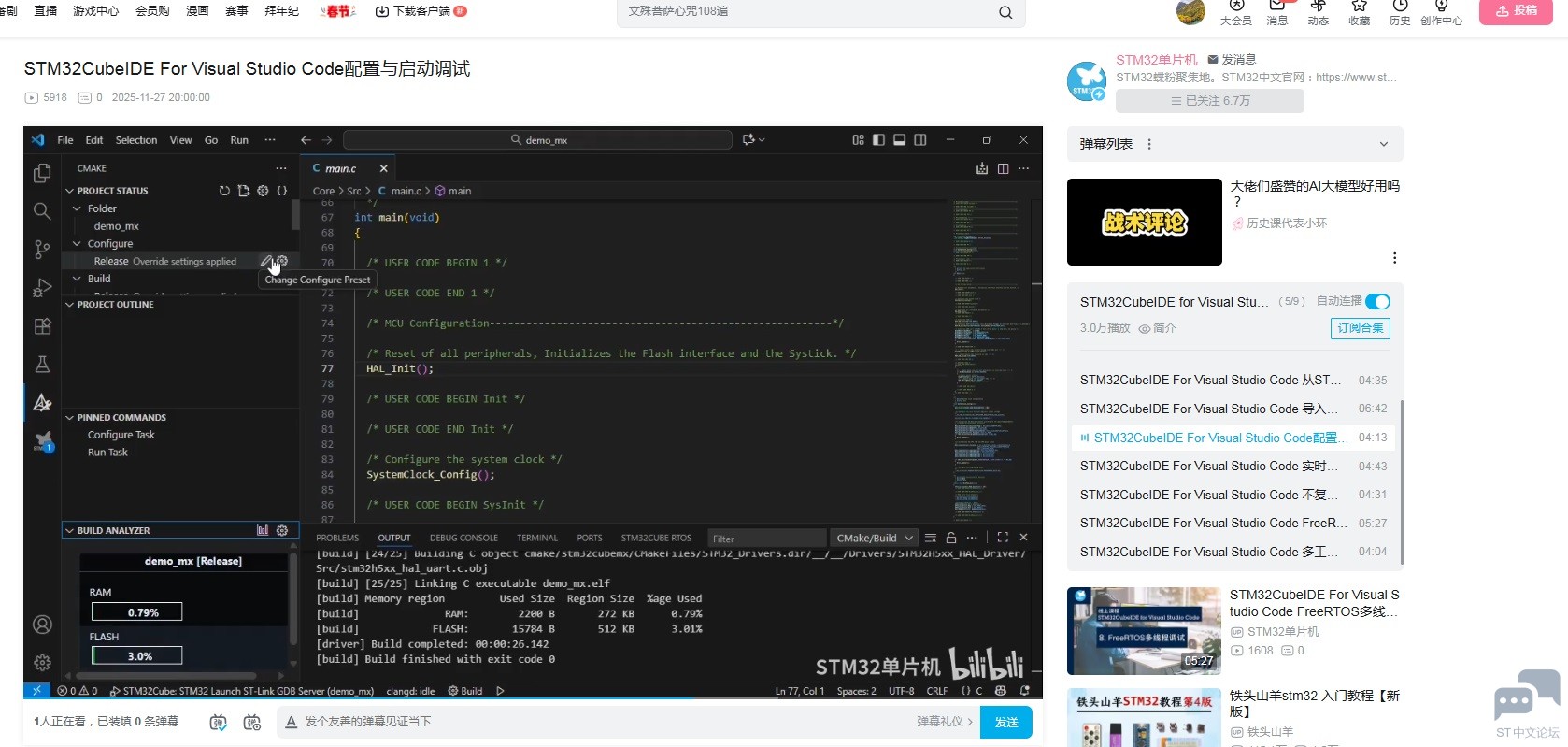Open the Run menu in VS Code

click(x=239, y=140)
